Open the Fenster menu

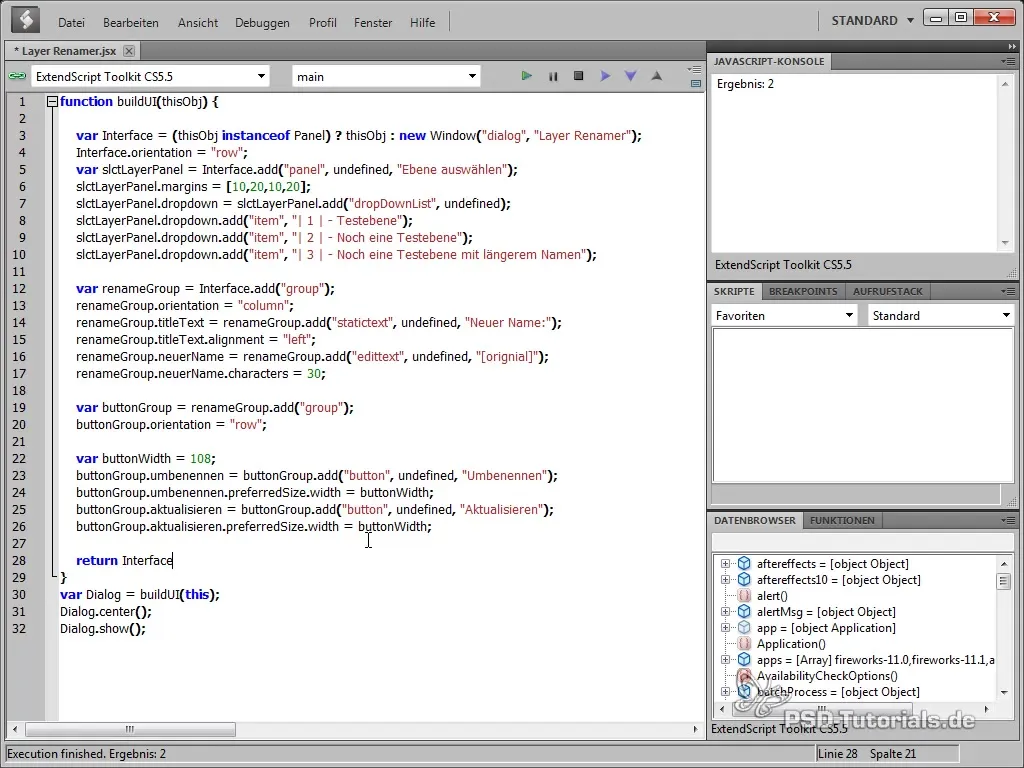coord(373,22)
